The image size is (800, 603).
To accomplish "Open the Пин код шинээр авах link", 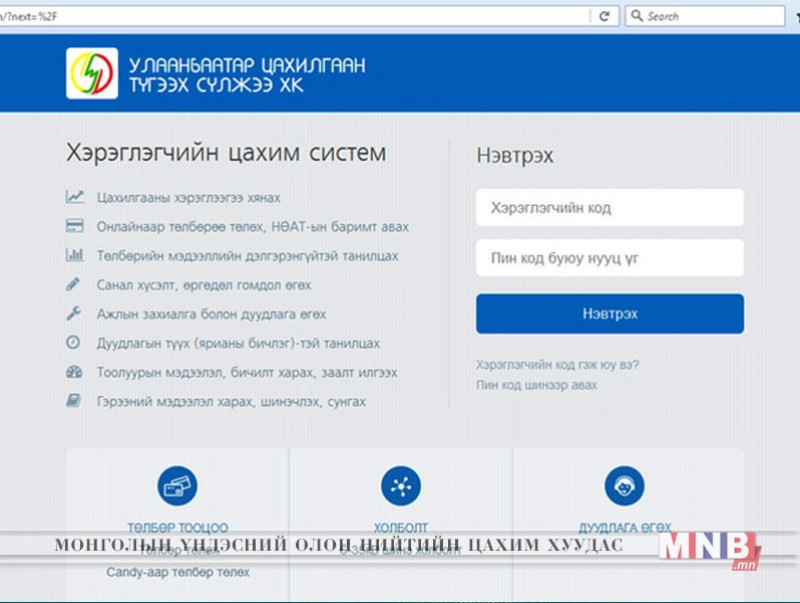I will click(537, 384).
